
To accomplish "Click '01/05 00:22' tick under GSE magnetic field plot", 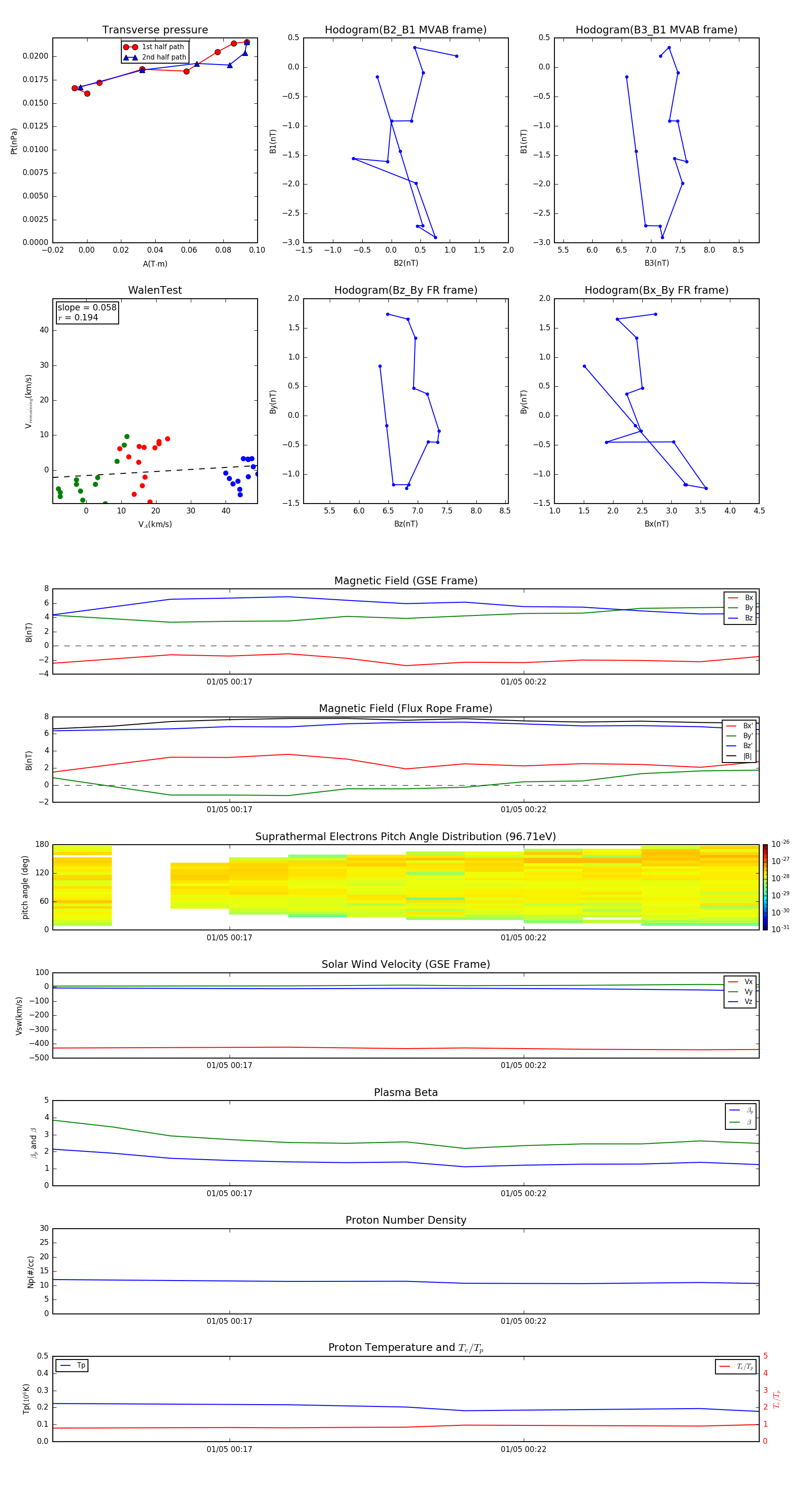I will coord(524,682).
